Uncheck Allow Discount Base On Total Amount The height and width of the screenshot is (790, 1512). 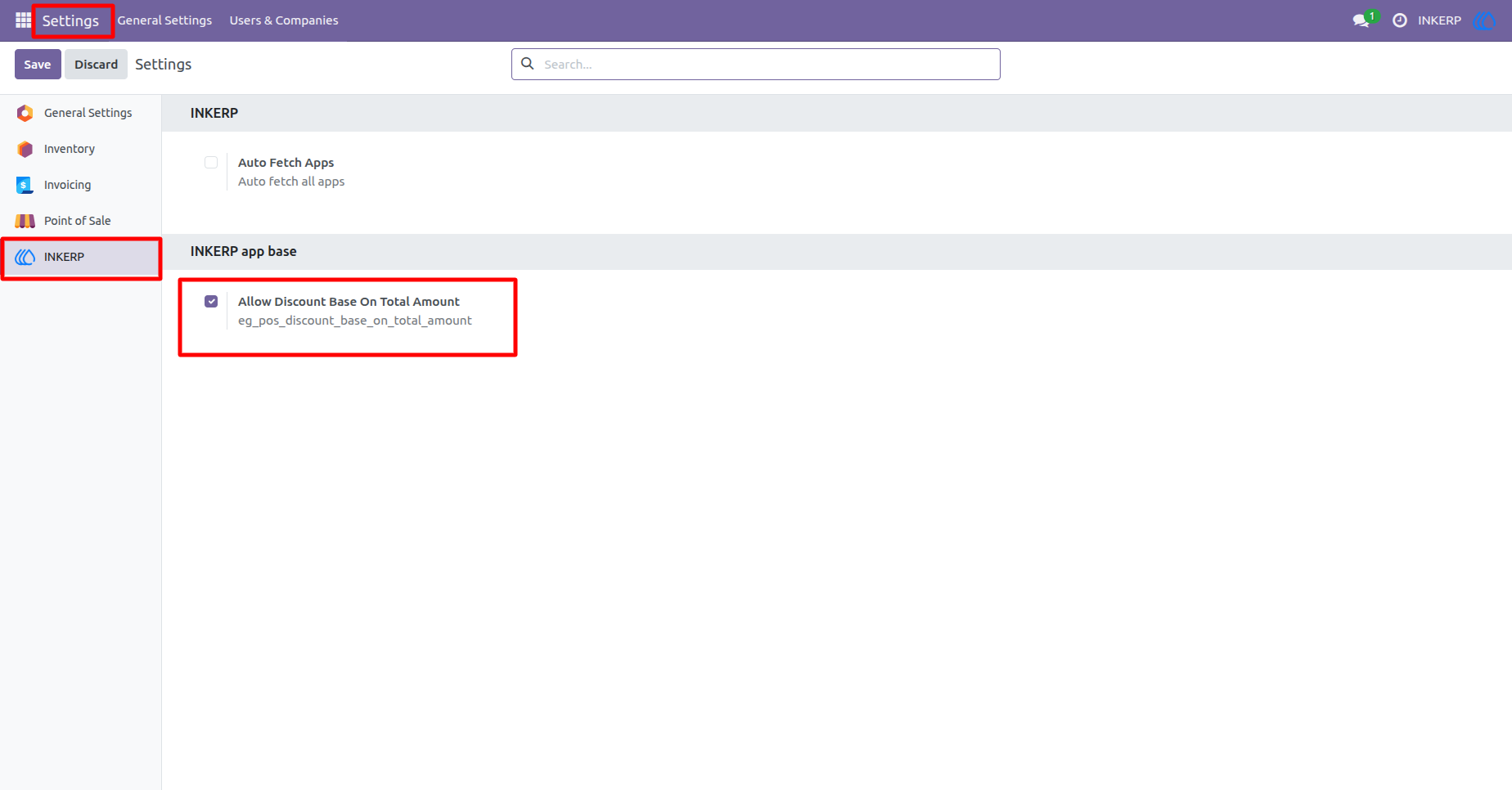point(211,302)
